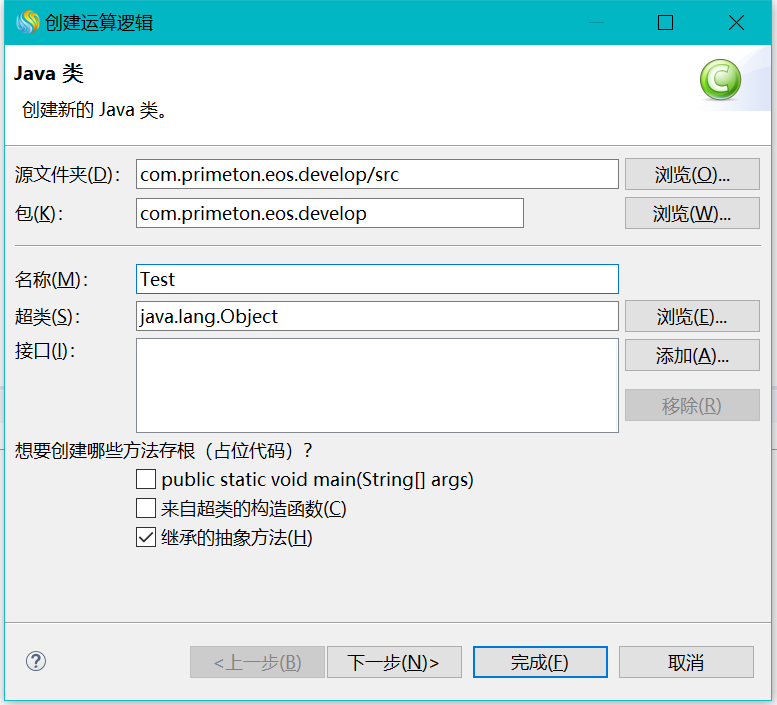This screenshot has height=705, width=777.
Task: Click the app logo in title bar
Action: point(27,22)
